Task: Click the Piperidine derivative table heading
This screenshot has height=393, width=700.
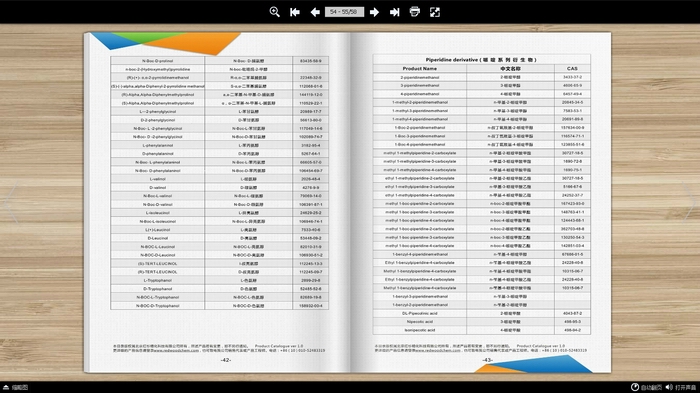Action: (x=481, y=59)
